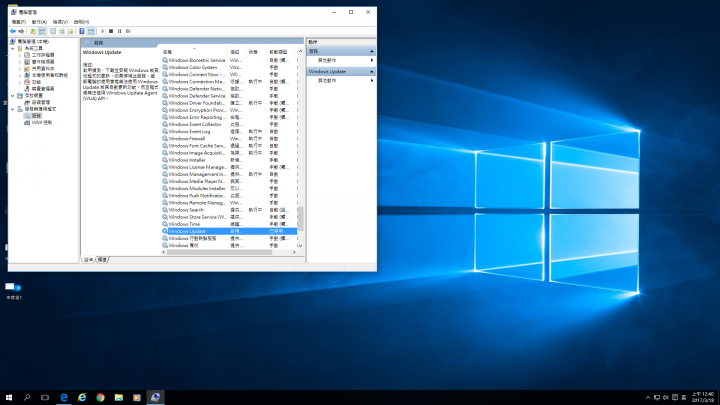Open the View (V) menu
Screen dimensions: 720x405
[60, 22]
